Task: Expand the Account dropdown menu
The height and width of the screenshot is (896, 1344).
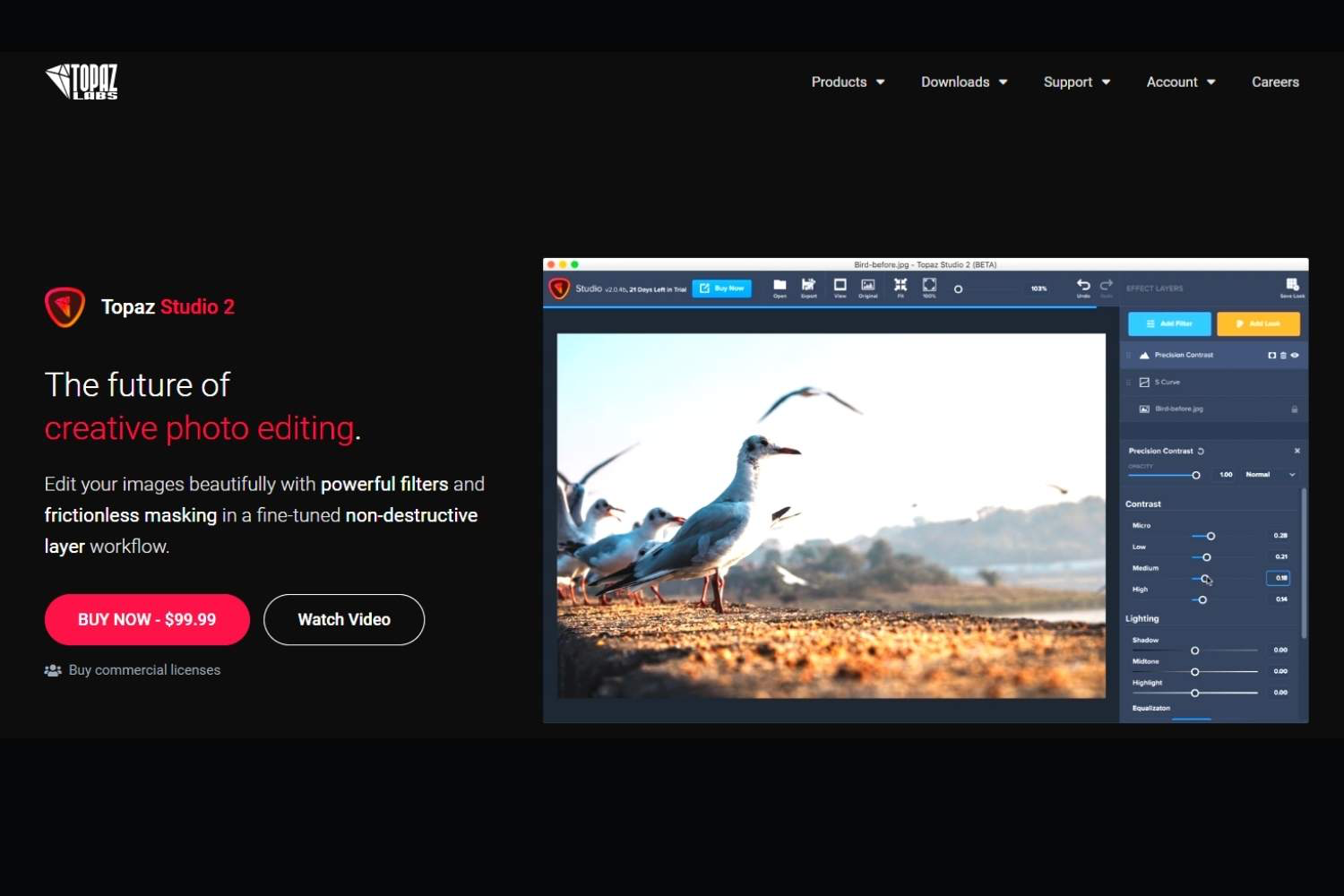Action: coord(1181,82)
